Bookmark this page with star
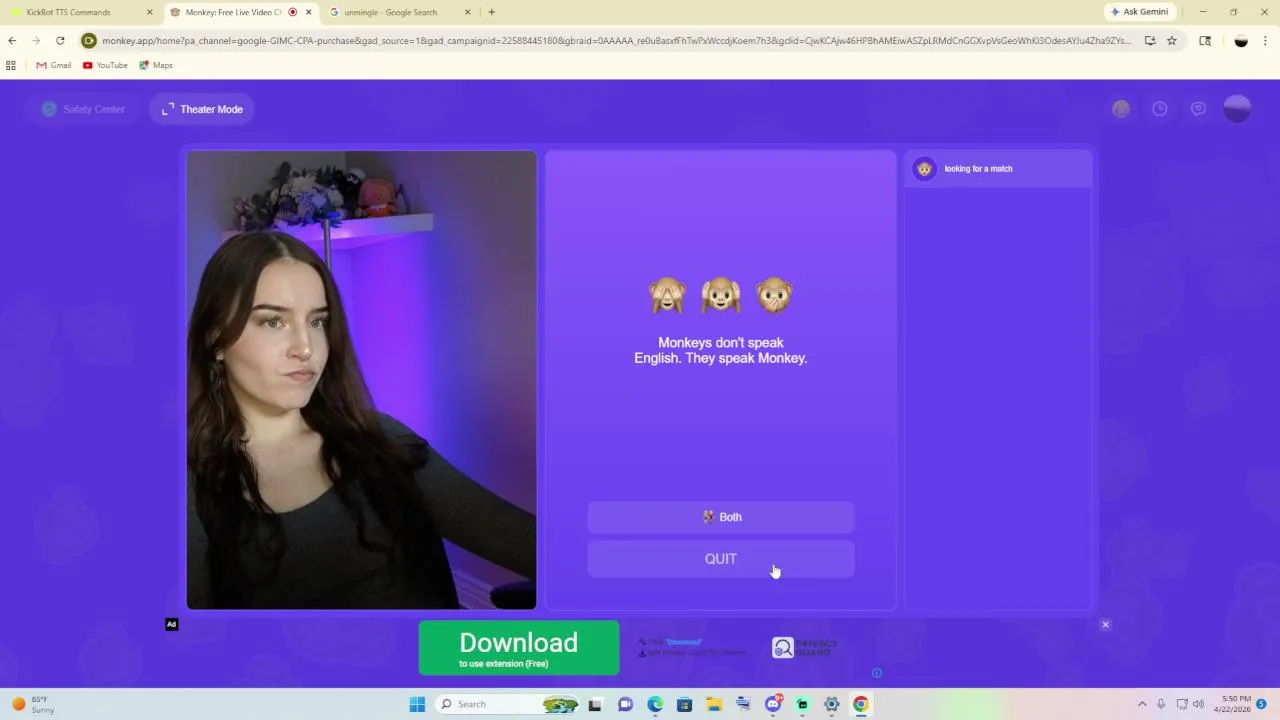Viewport: 1280px width, 720px height. pyautogui.click(x=1172, y=41)
